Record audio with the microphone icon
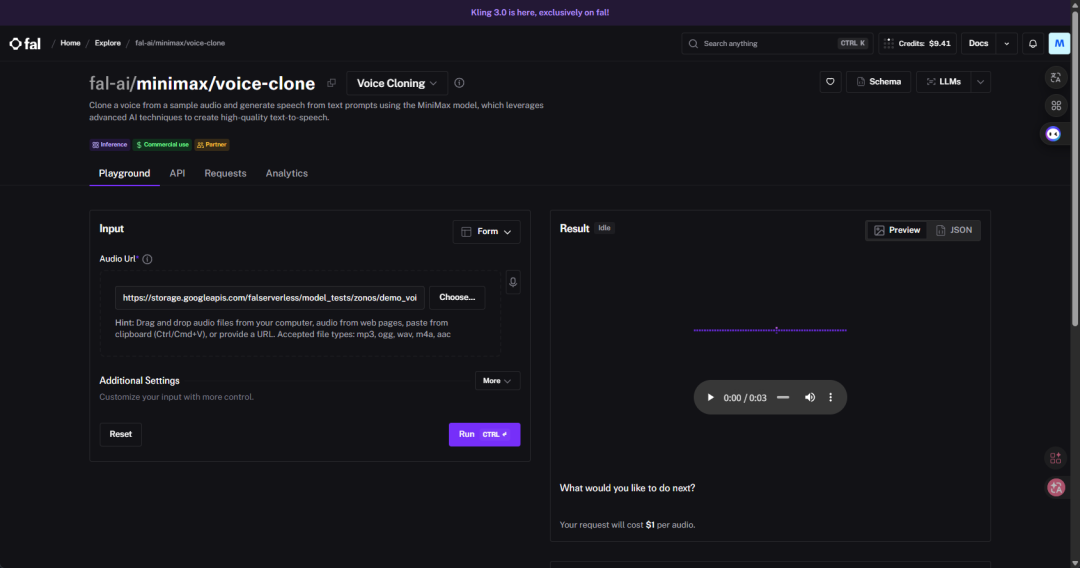1080x568 pixels. pos(512,282)
